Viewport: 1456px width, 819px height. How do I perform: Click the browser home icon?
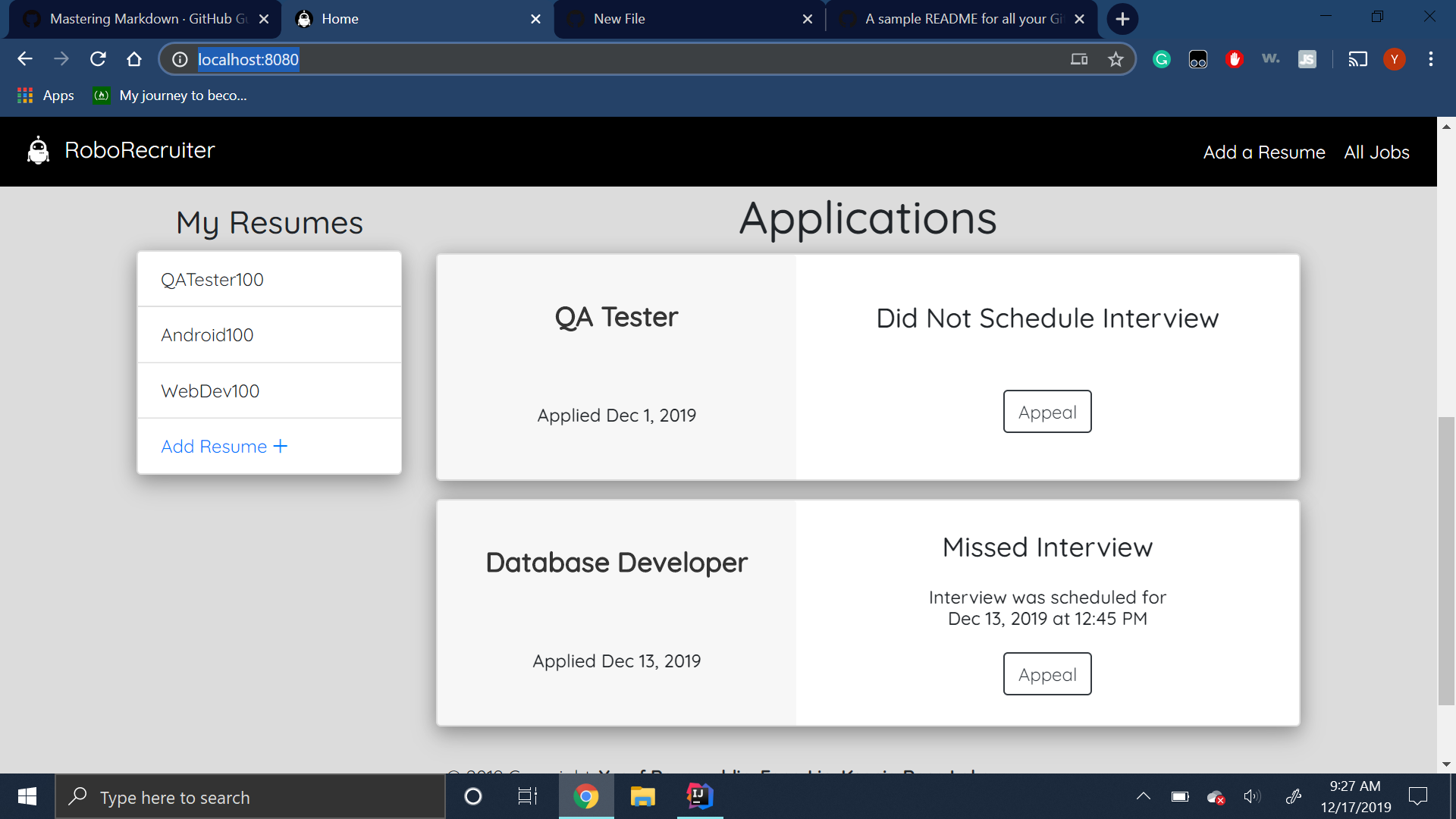(x=134, y=59)
